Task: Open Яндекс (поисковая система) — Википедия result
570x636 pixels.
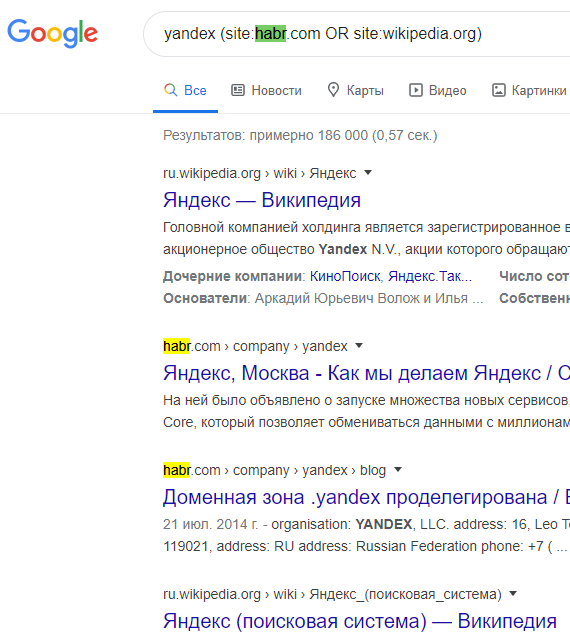Action: tap(360, 621)
